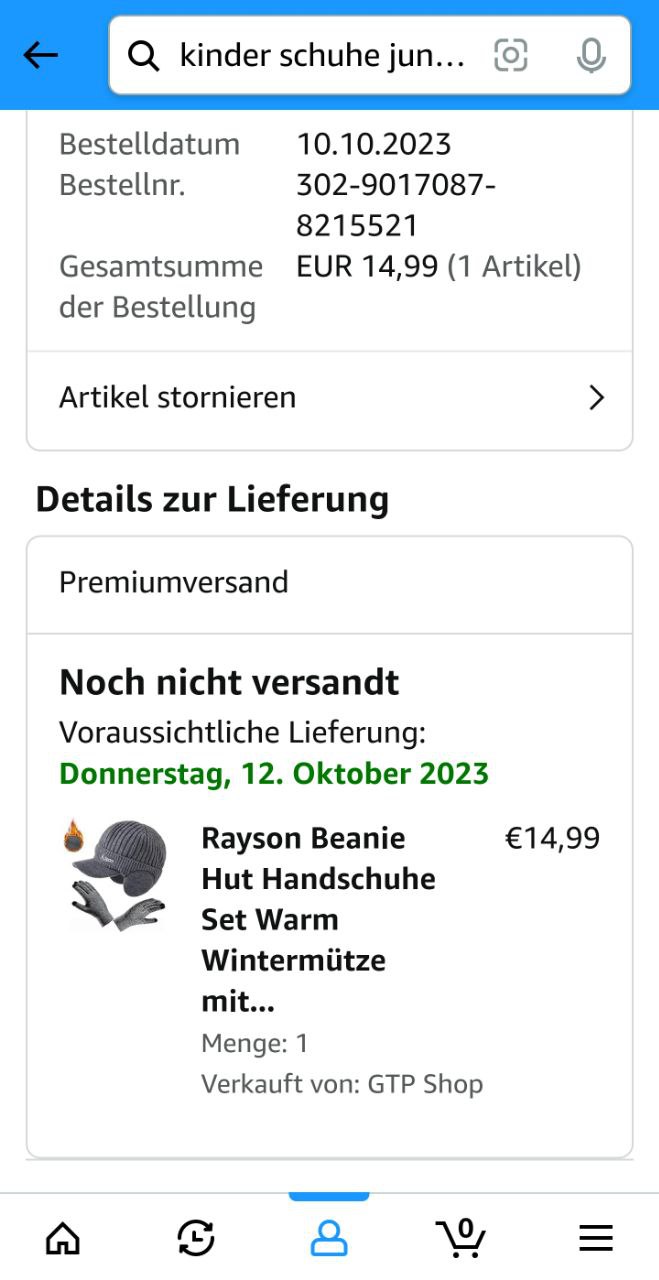659x1280 pixels.
Task: Open the shopping cart
Action: (x=461, y=1238)
